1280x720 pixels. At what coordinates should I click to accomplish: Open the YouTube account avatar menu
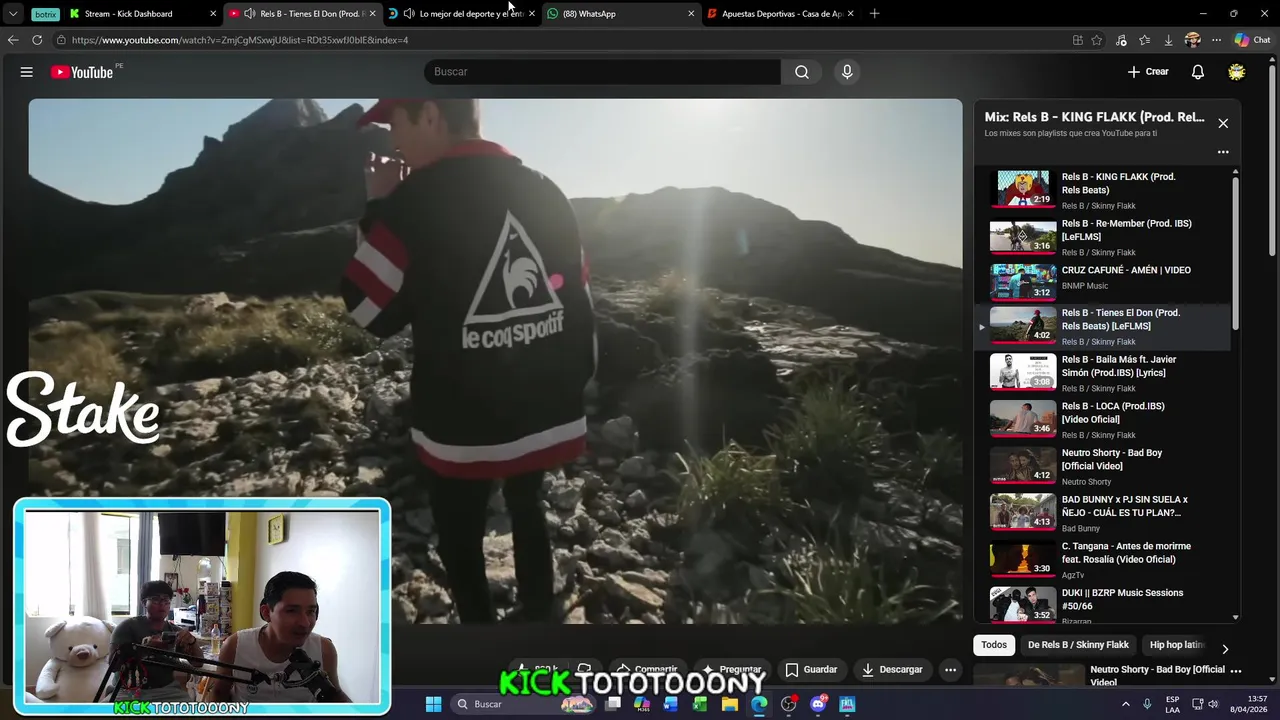[1237, 72]
